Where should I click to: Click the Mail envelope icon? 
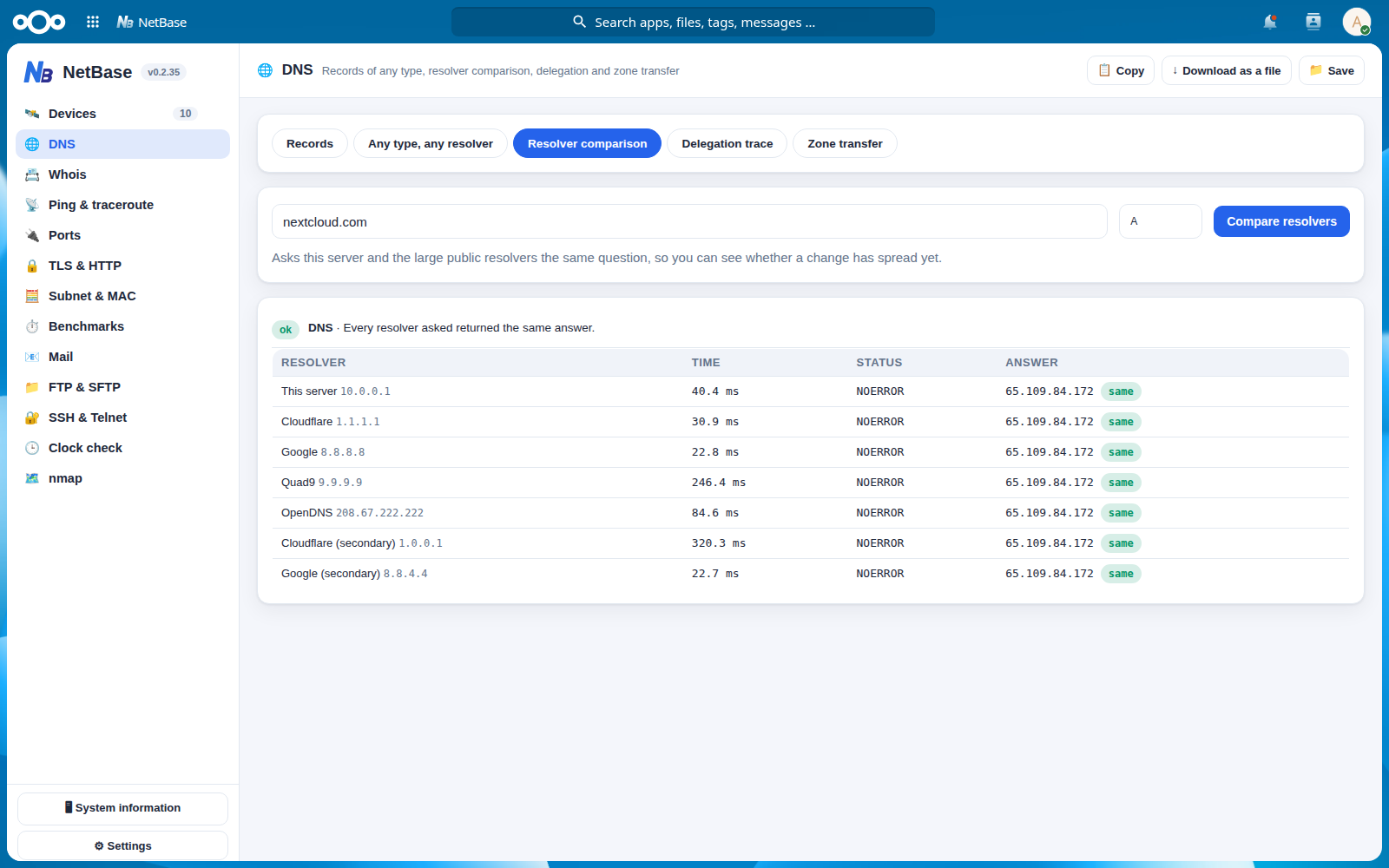[x=32, y=357]
